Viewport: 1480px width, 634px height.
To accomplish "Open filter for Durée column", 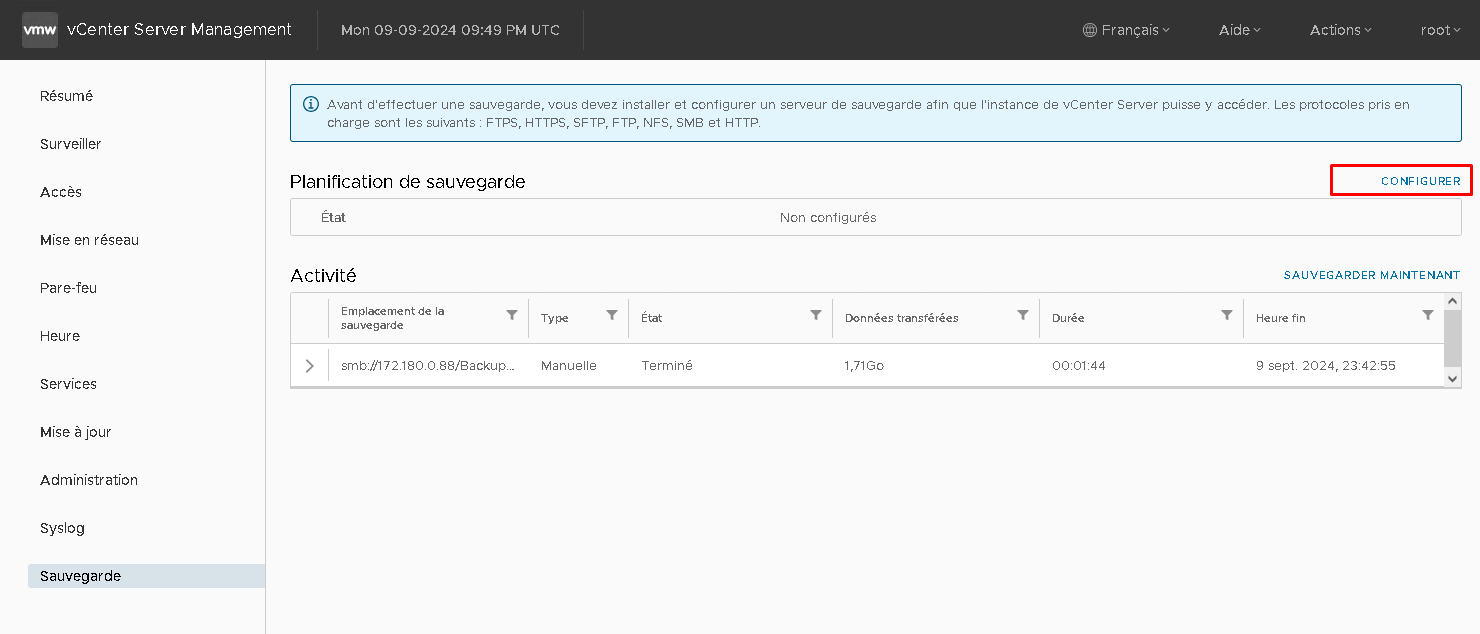I will click(x=1227, y=315).
